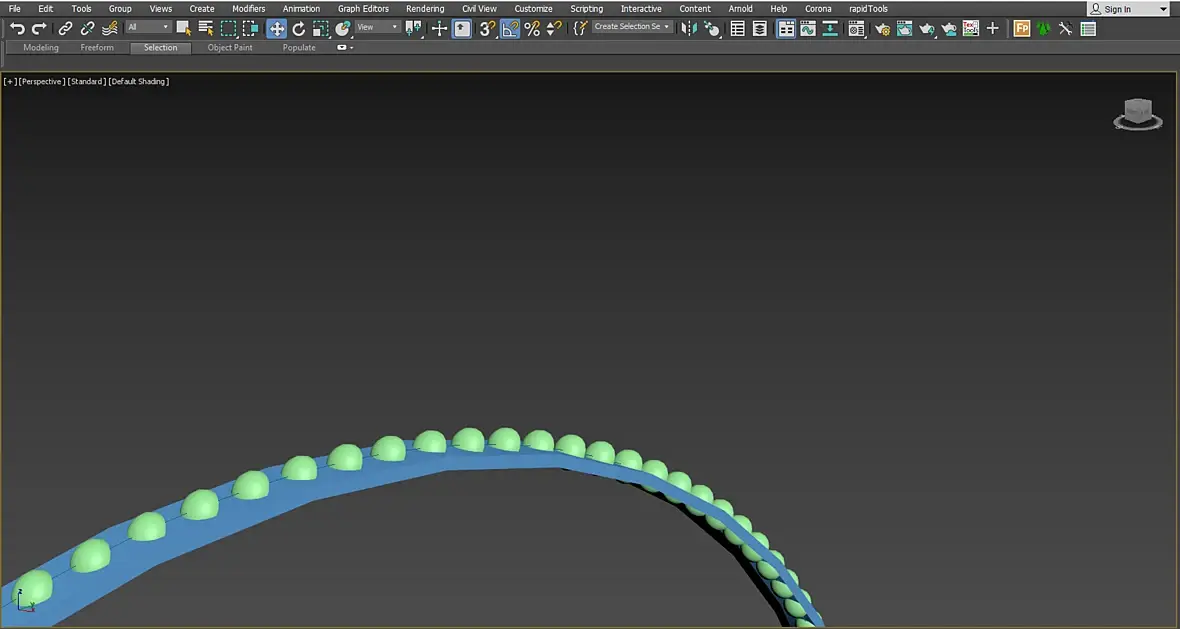Viewport: 1180px width, 629px height.
Task: Open Render Setup teapot icon
Action: pyautogui.click(x=882, y=29)
